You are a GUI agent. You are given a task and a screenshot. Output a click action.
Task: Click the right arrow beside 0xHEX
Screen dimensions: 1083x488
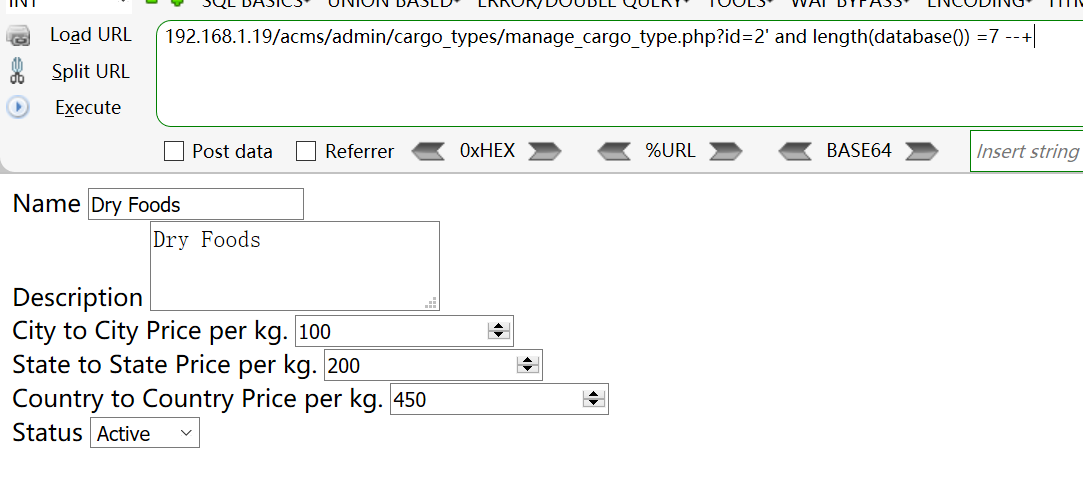[x=544, y=151]
